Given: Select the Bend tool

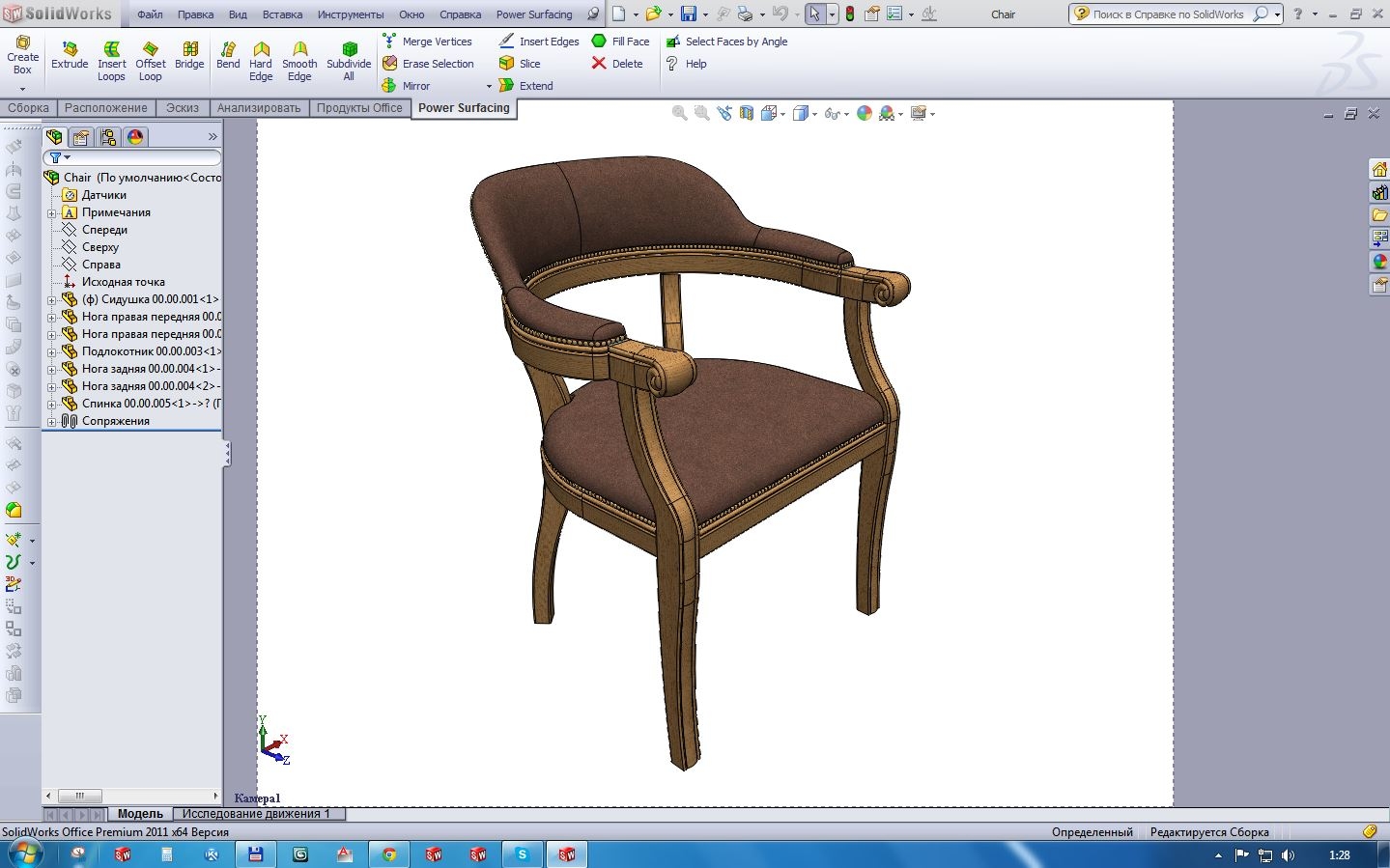Looking at the screenshot, I should [228, 58].
